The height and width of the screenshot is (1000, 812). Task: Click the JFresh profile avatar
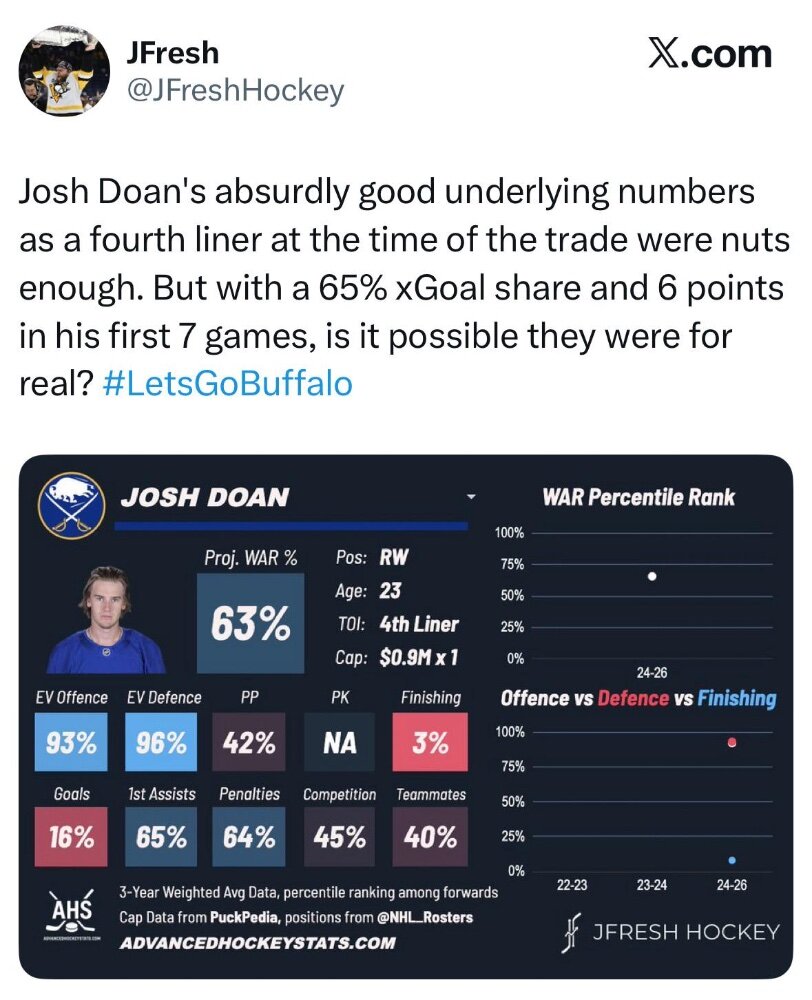coord(65,71)
